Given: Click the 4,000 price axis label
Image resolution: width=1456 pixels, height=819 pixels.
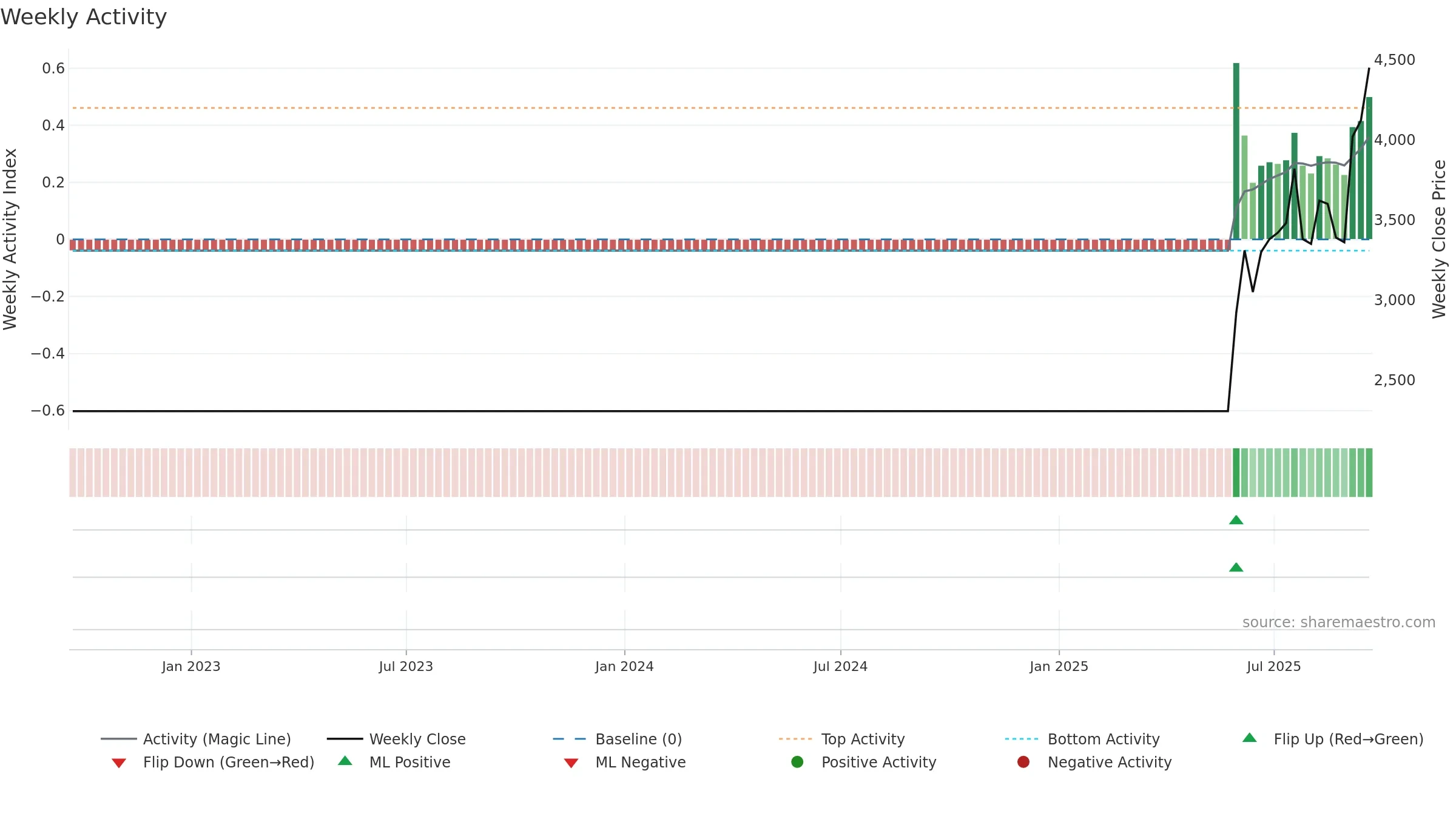Looking at the screenshot, I should point(1394,140).
